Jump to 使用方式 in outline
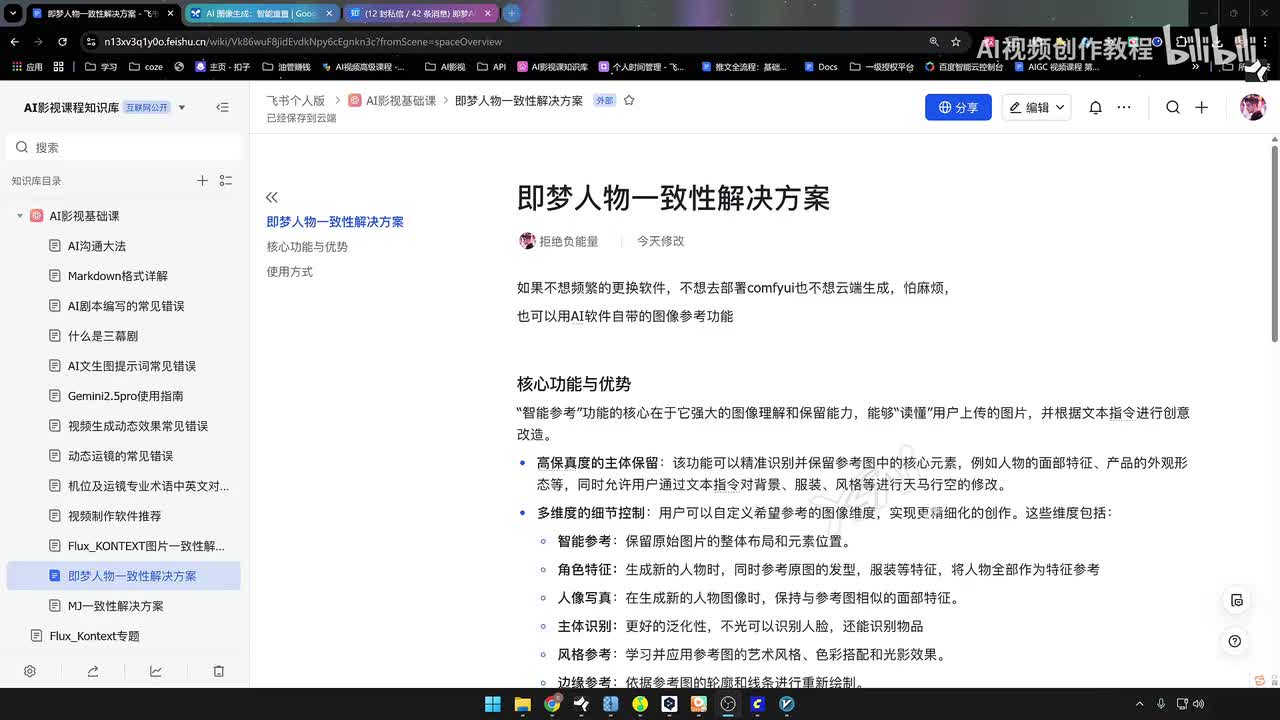The image size is (1280, 720). (289, 272)
